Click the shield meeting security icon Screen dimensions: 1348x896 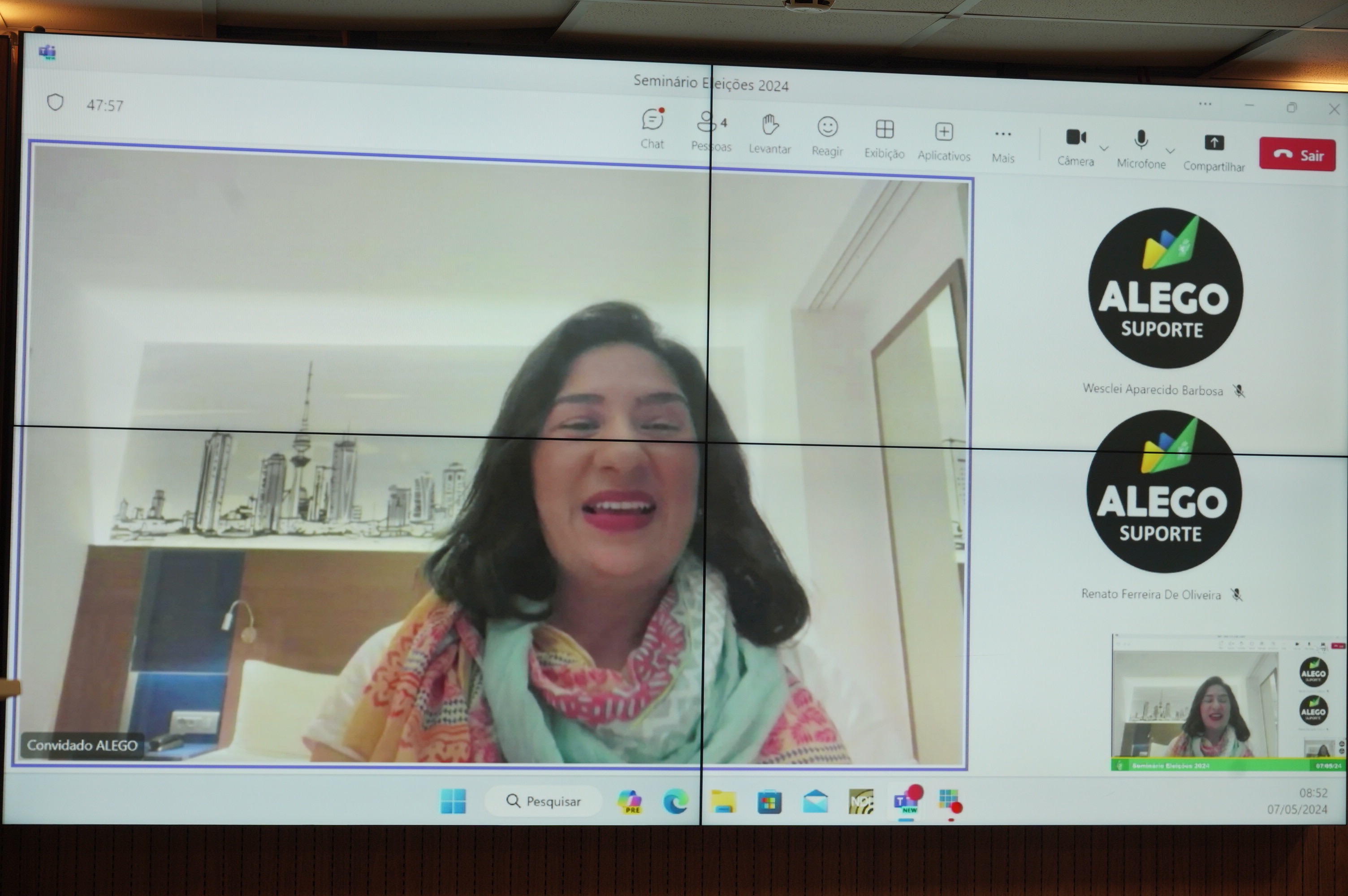[x=55, y=103]
